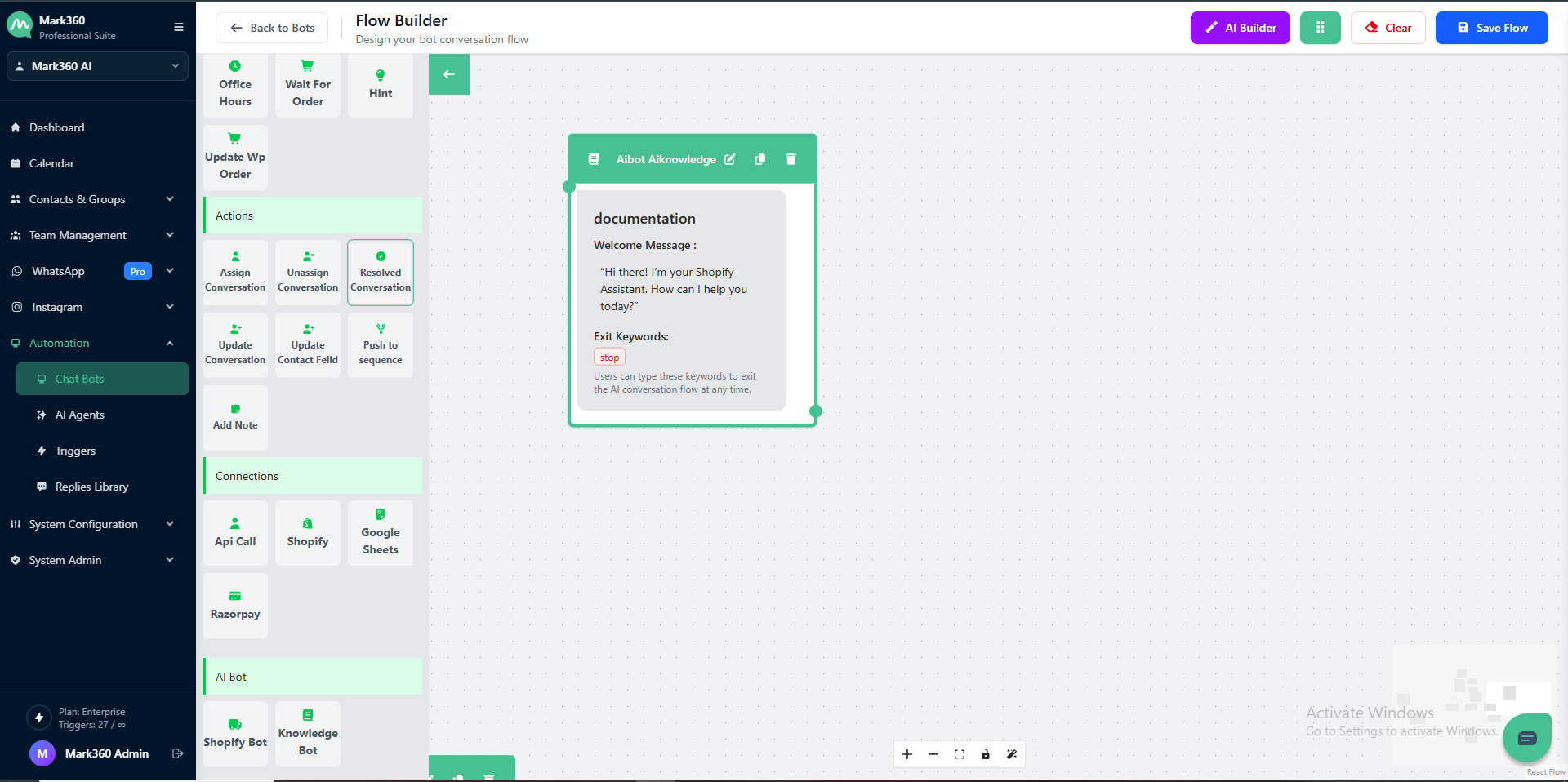Add the Razorpay block to flow
Image resolution: width=1568 pixels, height=782 pixels.
(x=235, y=606)
